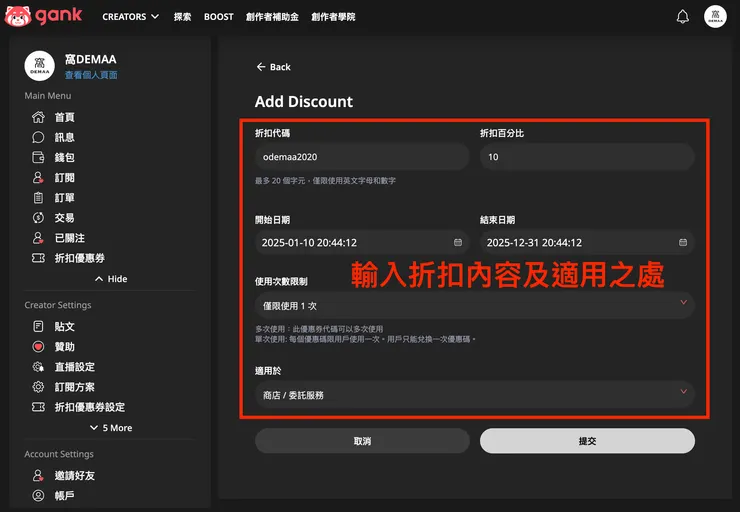Expand creator settings with 5 More
This screenshot has height=512, width=740.
coord(111,428)
